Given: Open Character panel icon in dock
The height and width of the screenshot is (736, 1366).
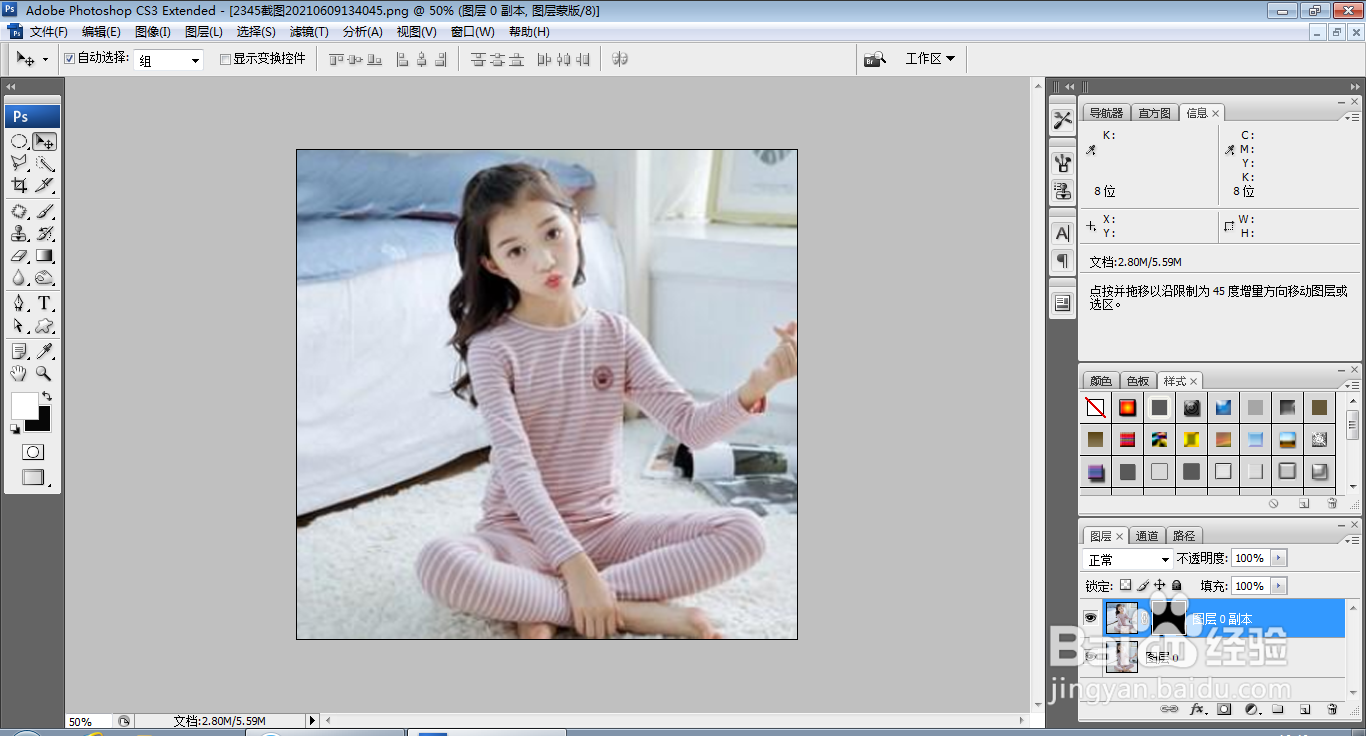Looking at the screenshot, I should coord(1062,233).
